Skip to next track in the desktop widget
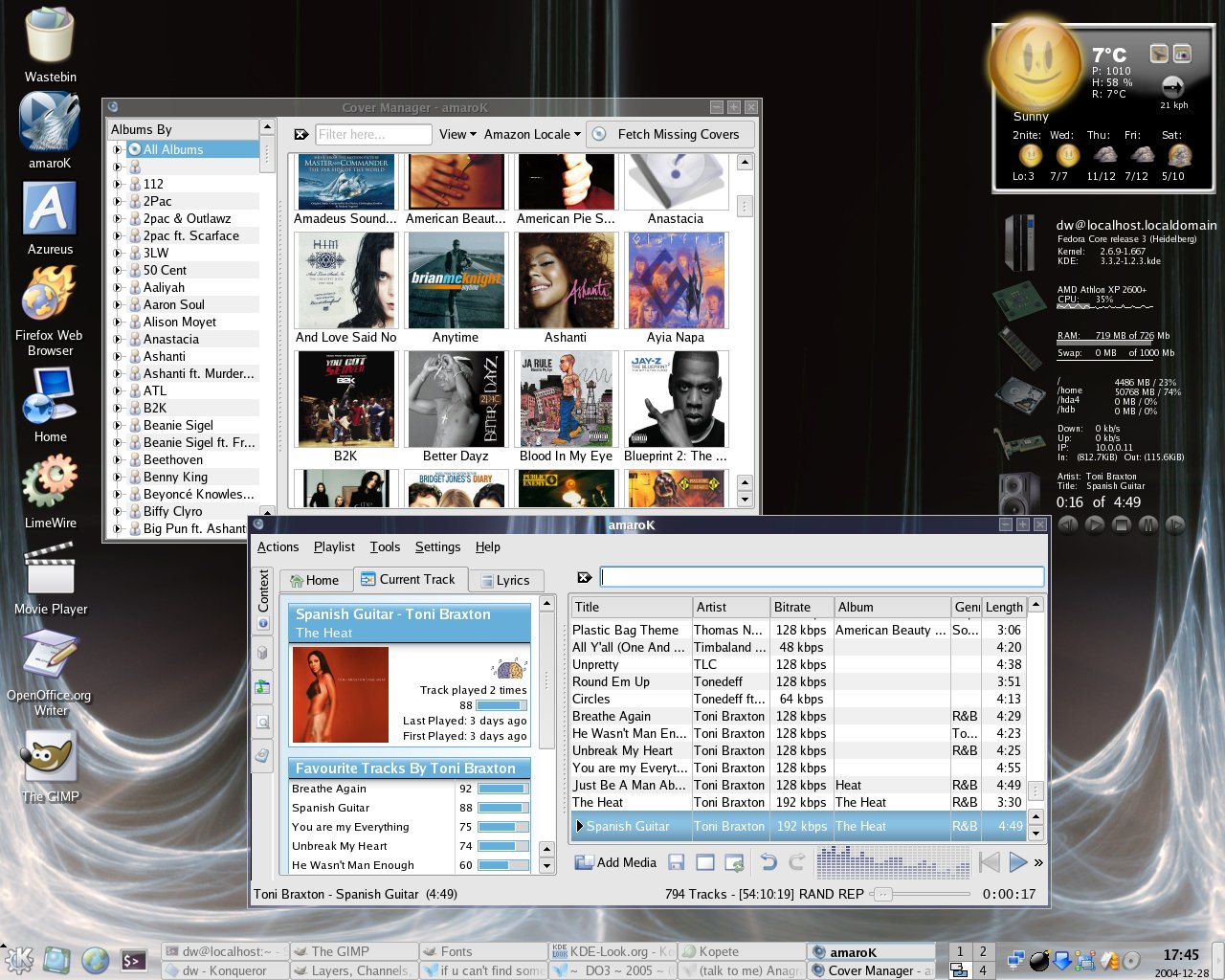Screen dimensions: 1225x980 (x=1175, y=524)
